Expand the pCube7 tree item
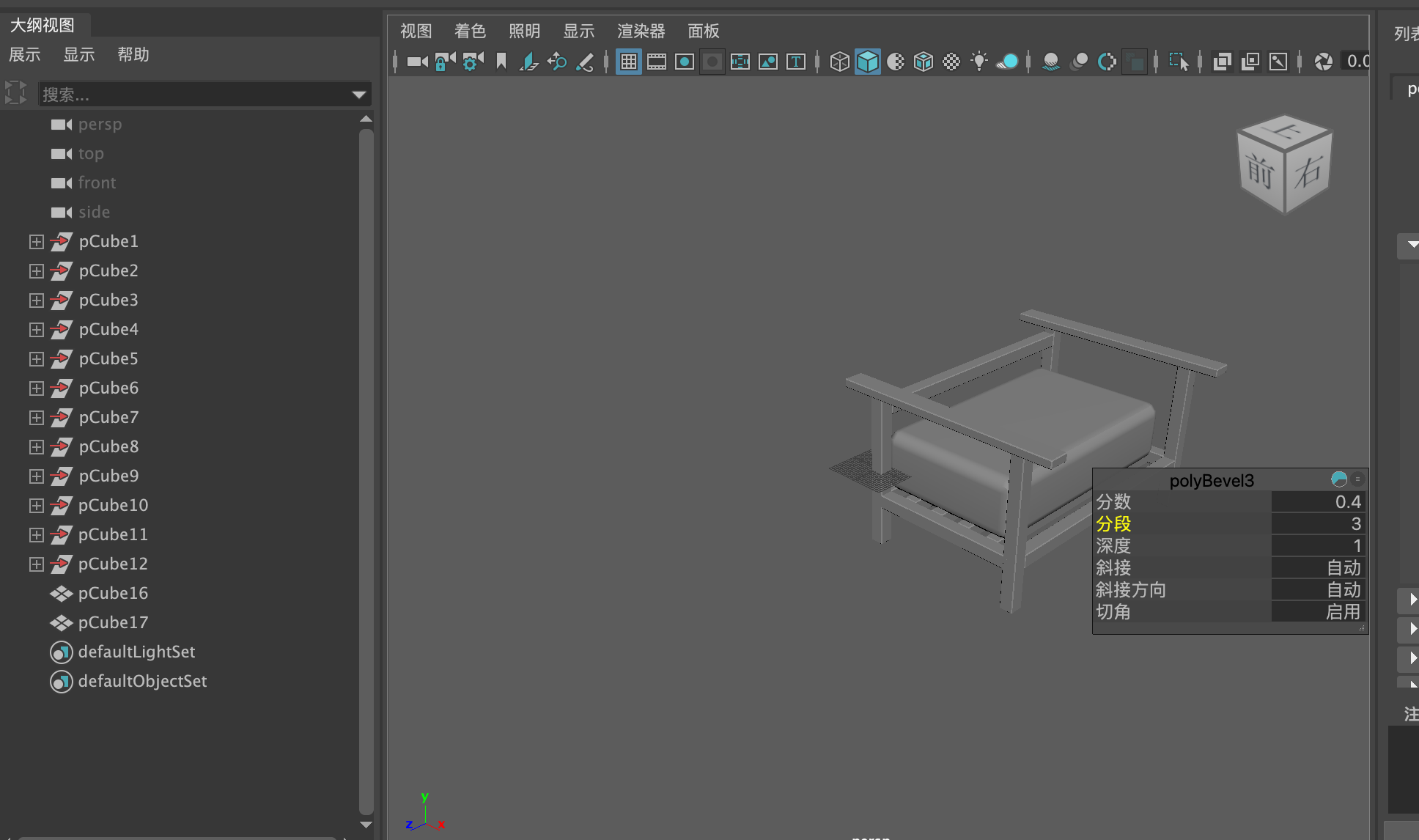1419x840 pixels. pyautogui.click(x=36, y=417)
